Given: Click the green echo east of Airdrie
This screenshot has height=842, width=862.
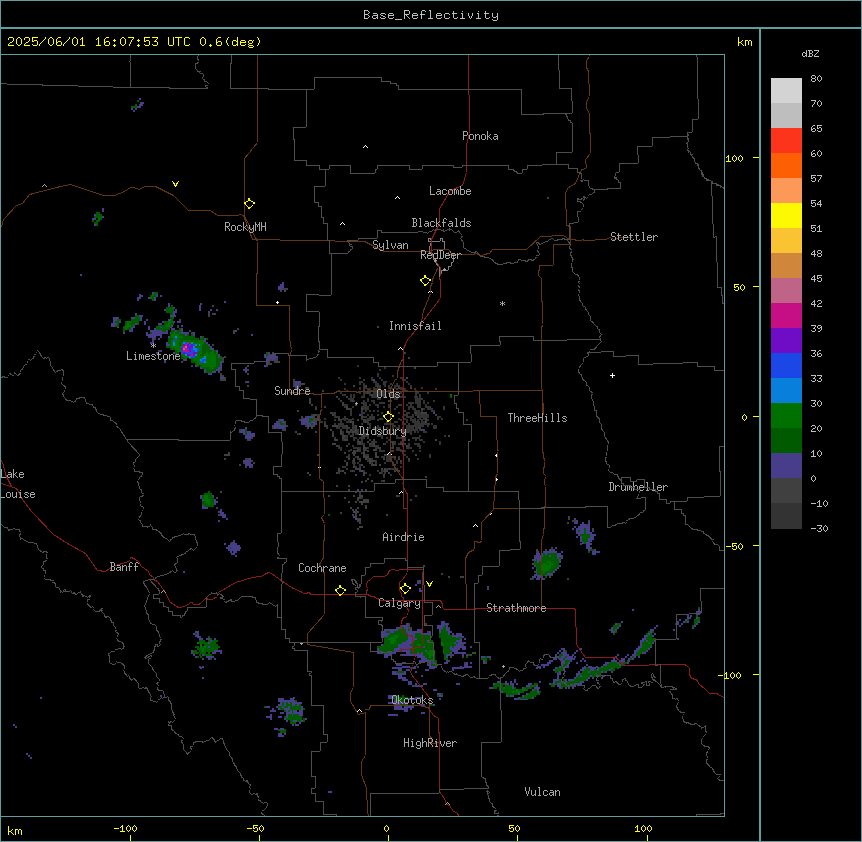Looking at the screenshot, I should coord(547,563).
